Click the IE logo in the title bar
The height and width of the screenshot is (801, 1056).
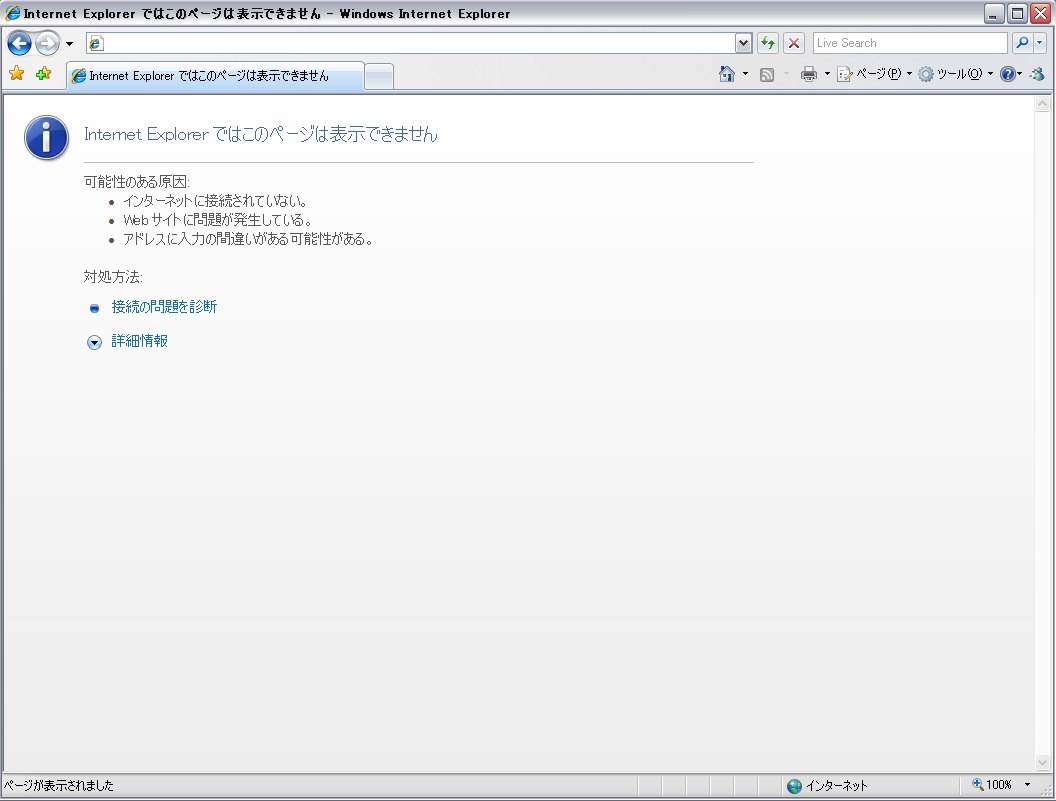12,13
